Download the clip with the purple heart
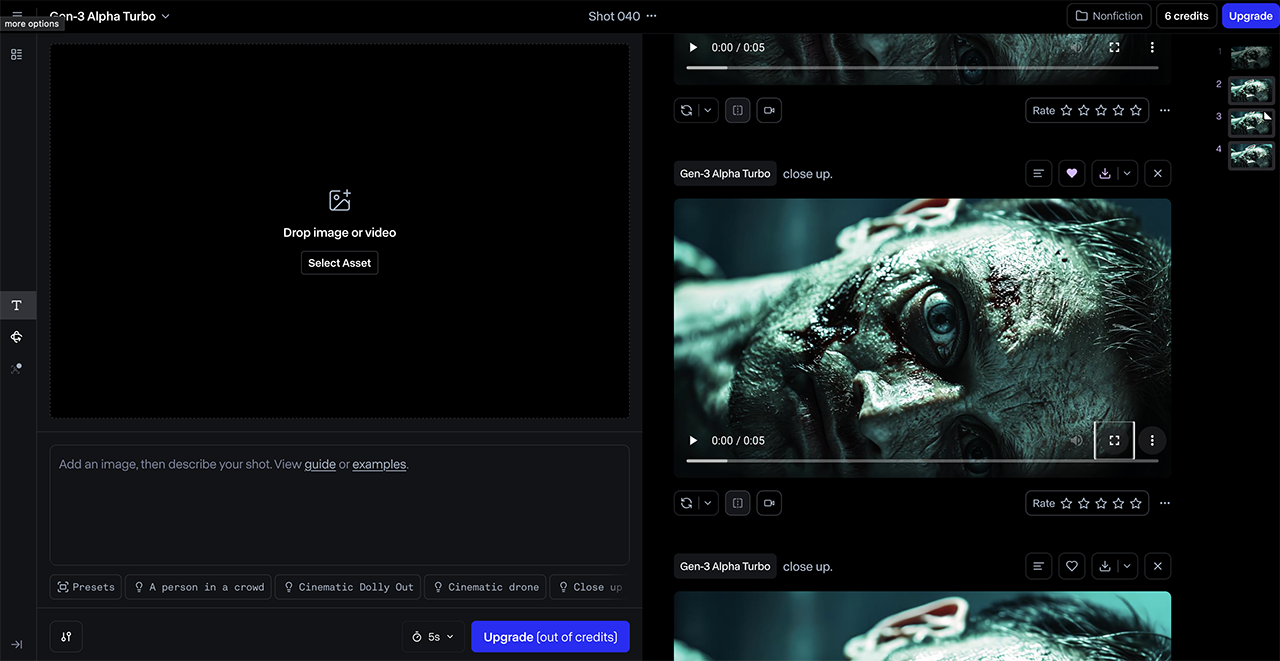Image resolution: width=1280 pixels, height=661 pixels. tap(1105, 173)
